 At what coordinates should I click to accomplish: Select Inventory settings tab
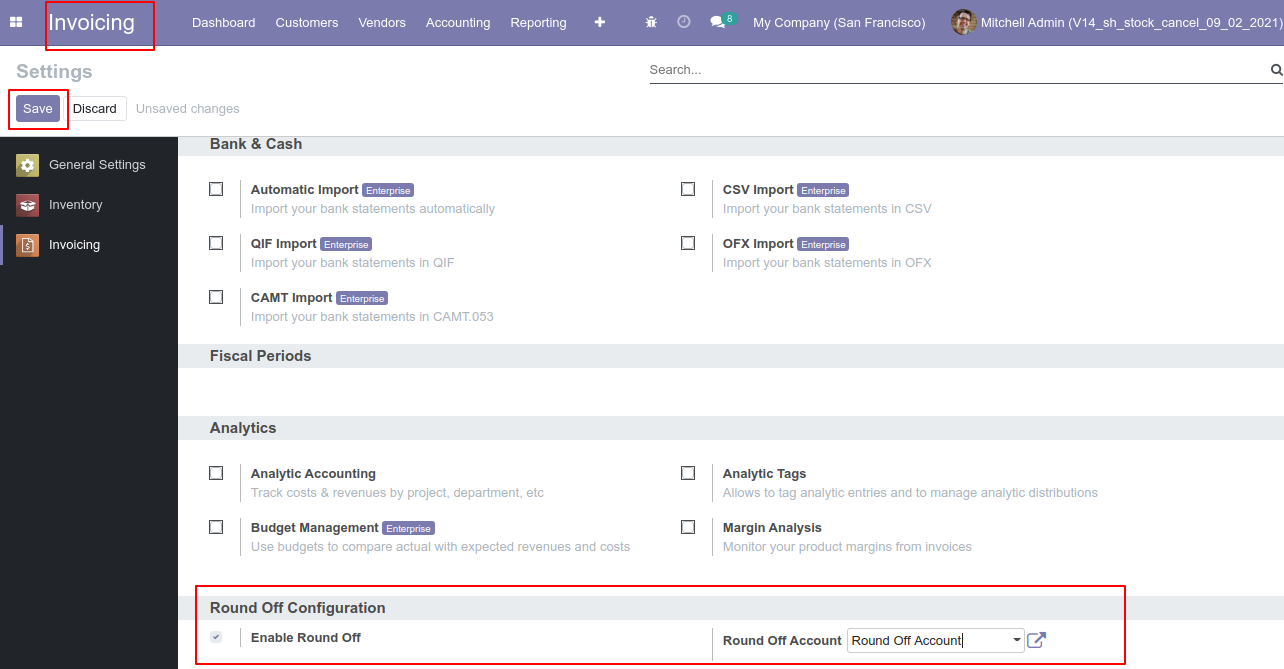pos(89,205)
